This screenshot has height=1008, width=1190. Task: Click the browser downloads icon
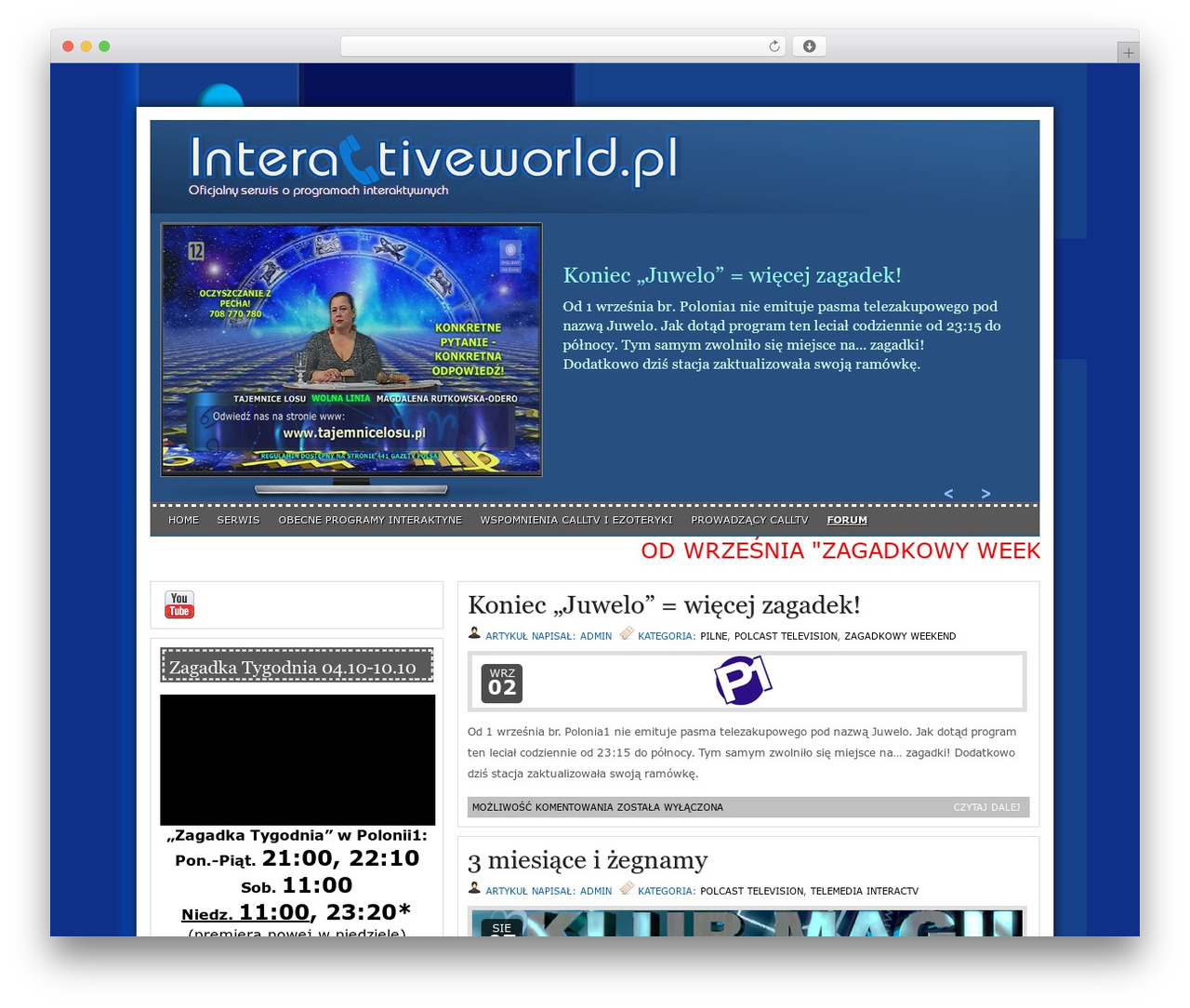pyautogui.click(x=810, y=46)
